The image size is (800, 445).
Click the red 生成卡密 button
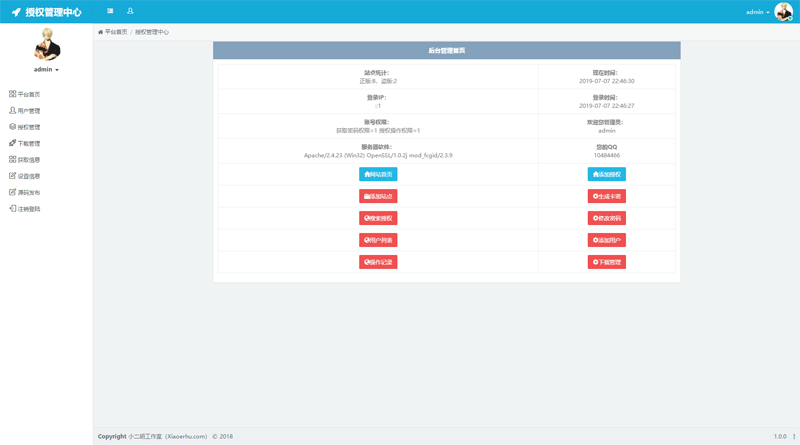tap(606, 196)
